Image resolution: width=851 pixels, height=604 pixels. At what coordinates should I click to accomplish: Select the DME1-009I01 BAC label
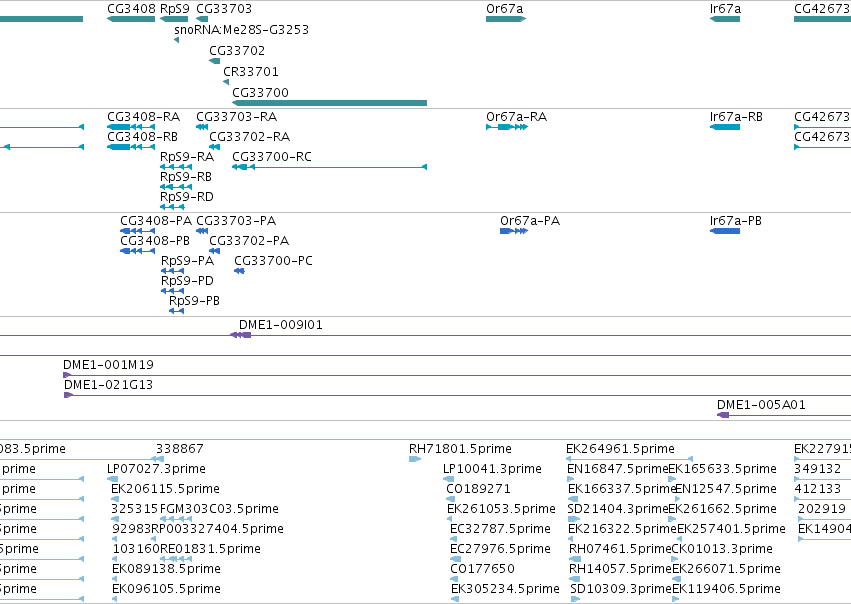point(281,325)
